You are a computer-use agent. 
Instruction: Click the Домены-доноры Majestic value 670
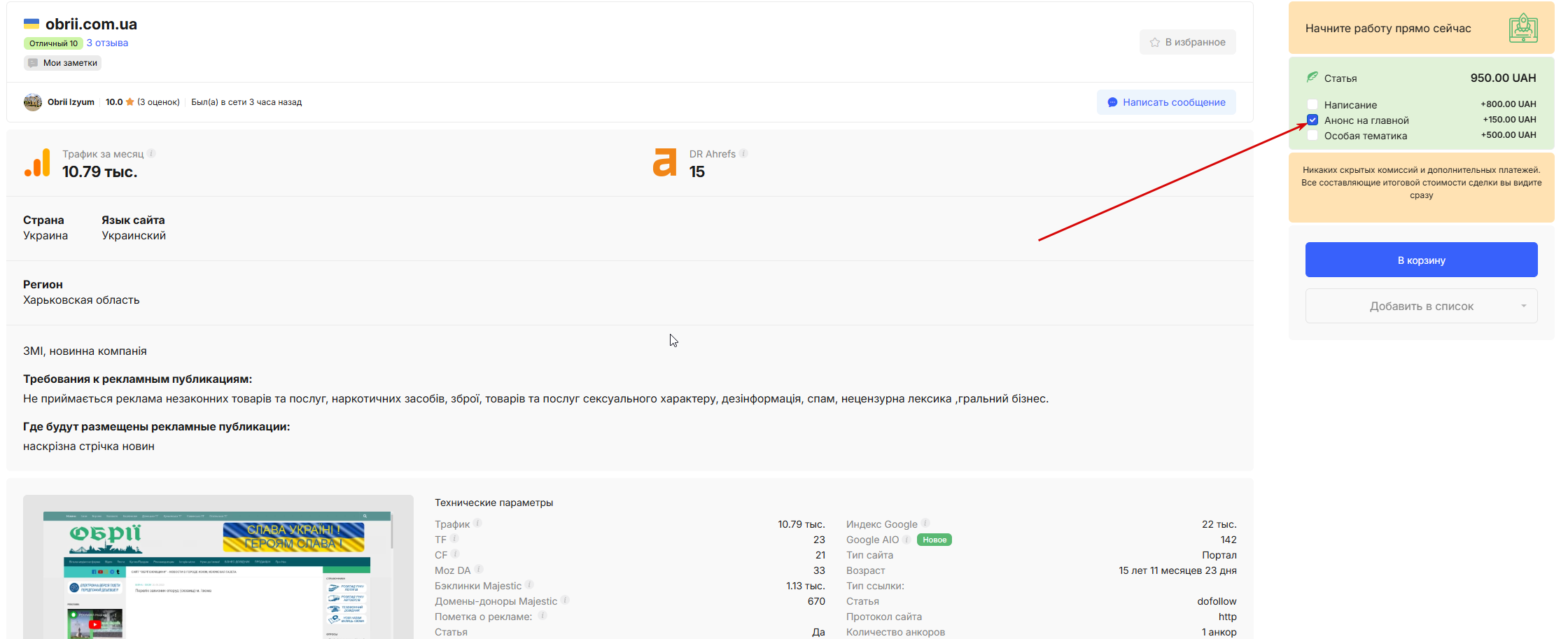[x=816, y=601]
